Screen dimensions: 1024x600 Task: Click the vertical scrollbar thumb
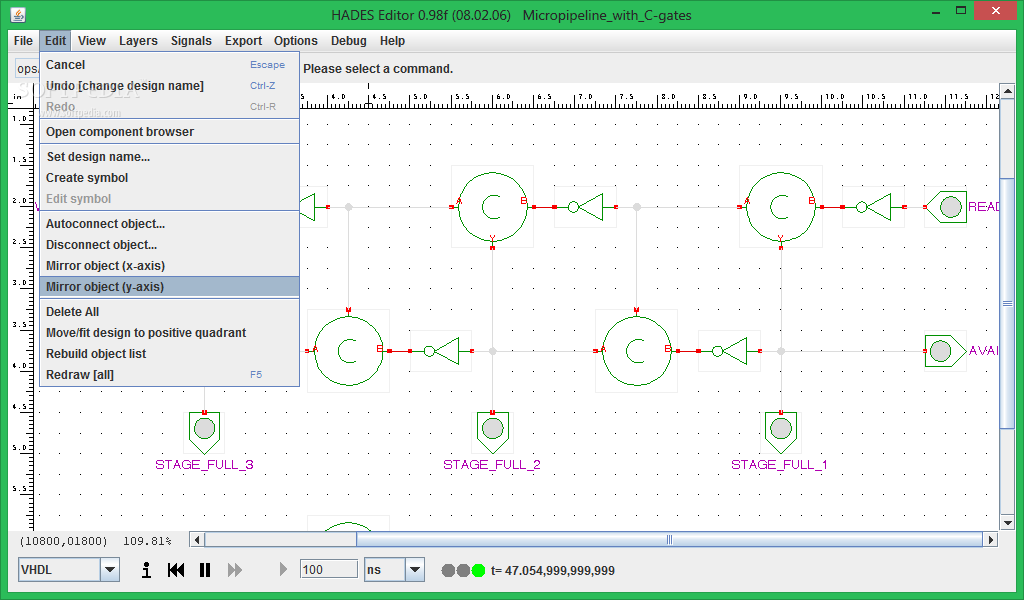[x=1007, y=304]
